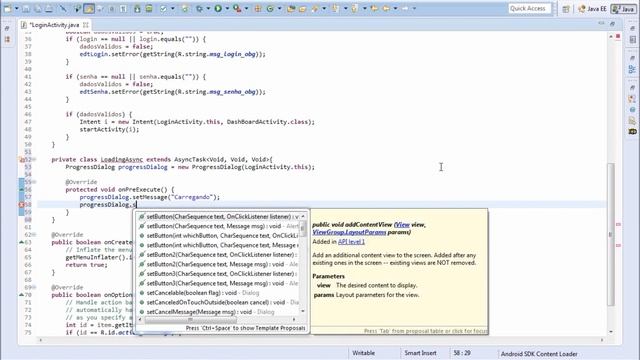Click the proposal list horizontal scrollbar
Image resolution: width=640 pixels, height=360 pixels.
pos(191,320)
